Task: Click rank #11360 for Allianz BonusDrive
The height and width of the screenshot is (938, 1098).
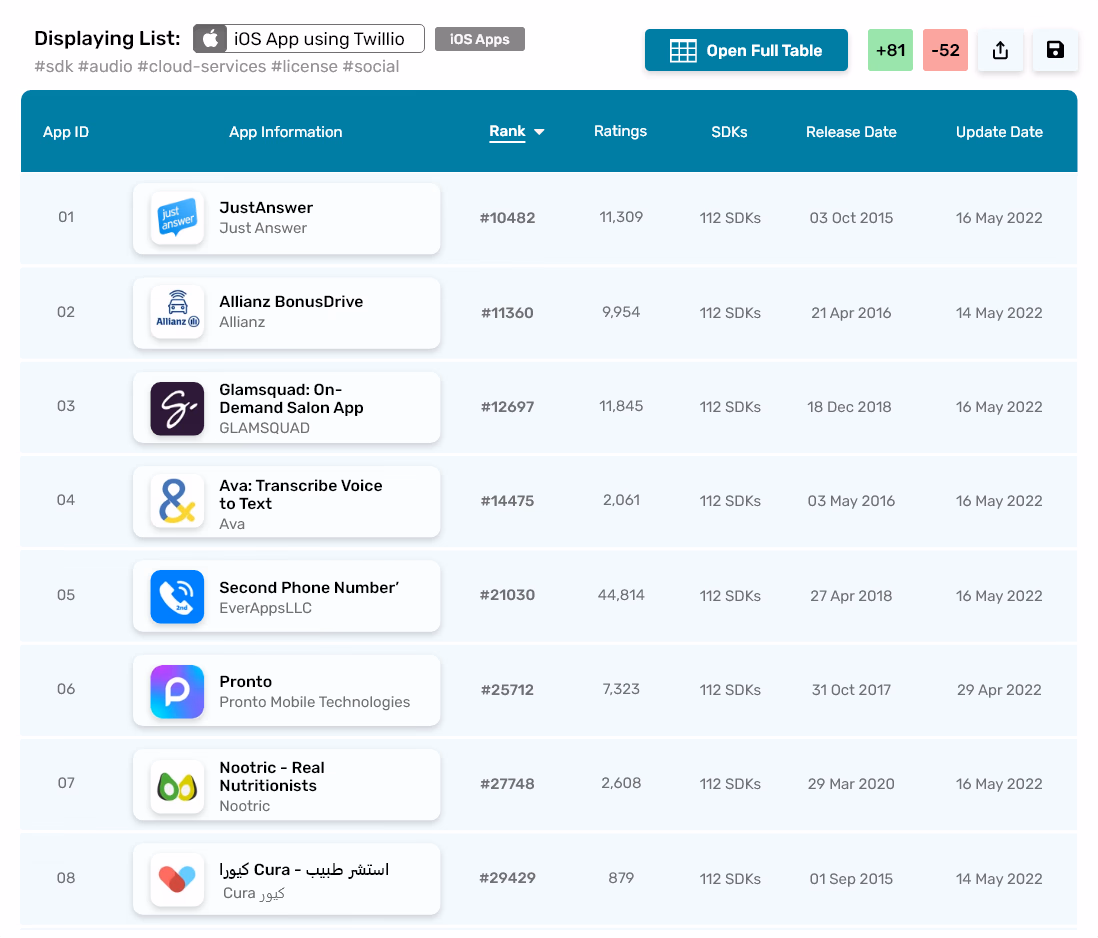Action: pos(507,313)
